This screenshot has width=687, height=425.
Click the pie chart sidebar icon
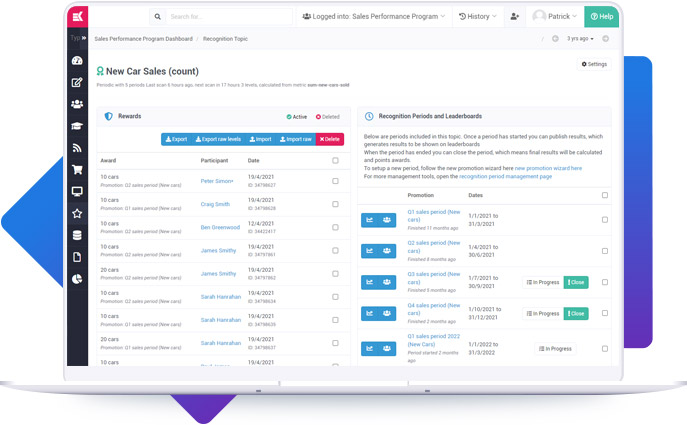point(77,279)
